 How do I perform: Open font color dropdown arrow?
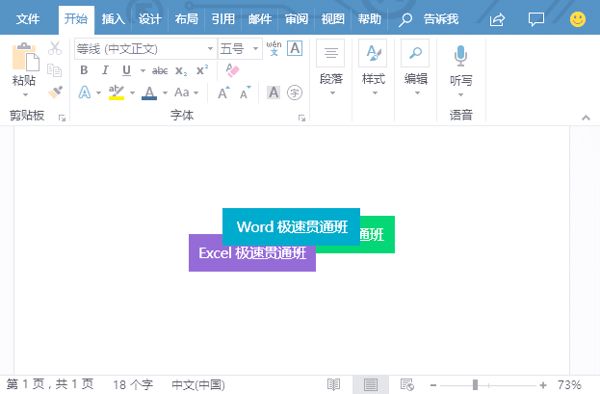165,93
